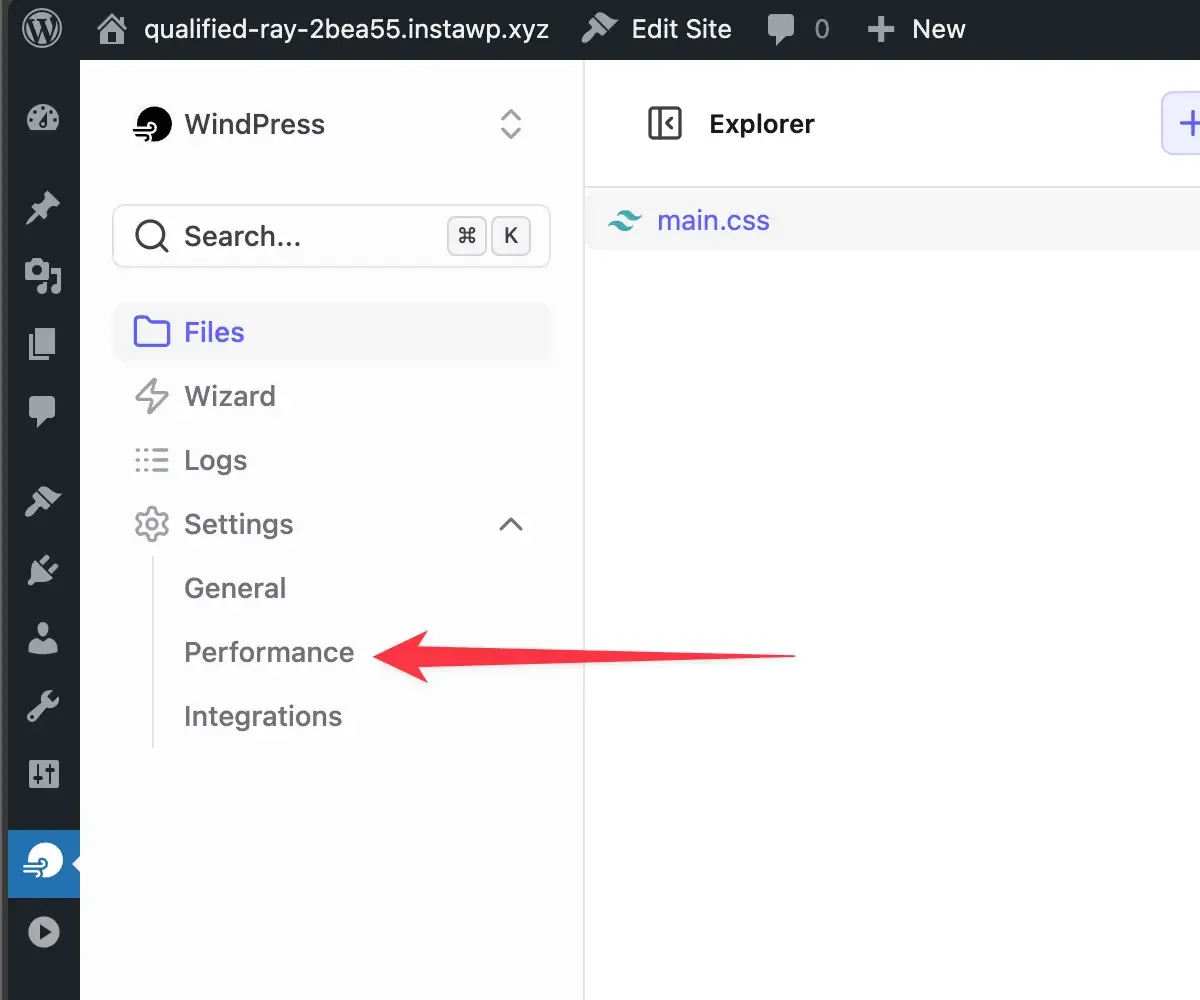
Task: Collapse the Settings section in WindPress
Action: (x=510, y=524)
